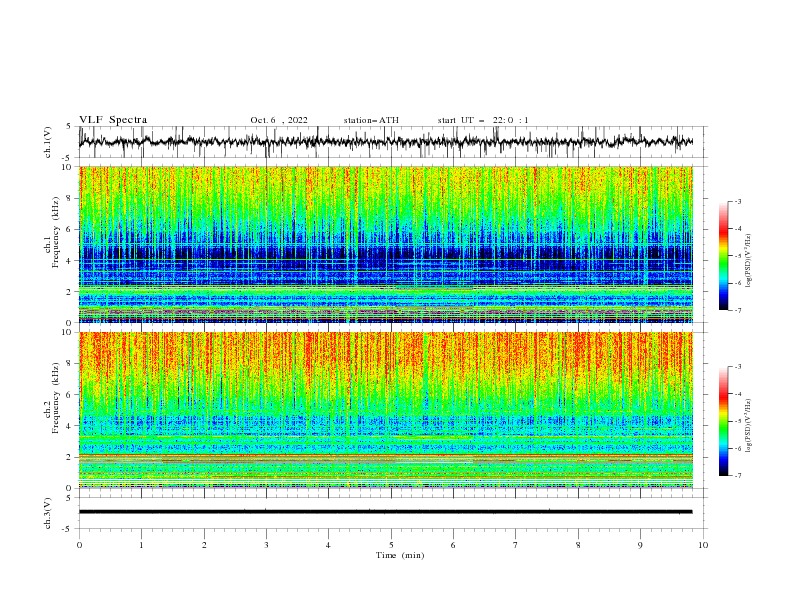Viewport: 792px width, 612px height.
Task: Click time axis tick label "3"
Action: (x=266, y=545)
